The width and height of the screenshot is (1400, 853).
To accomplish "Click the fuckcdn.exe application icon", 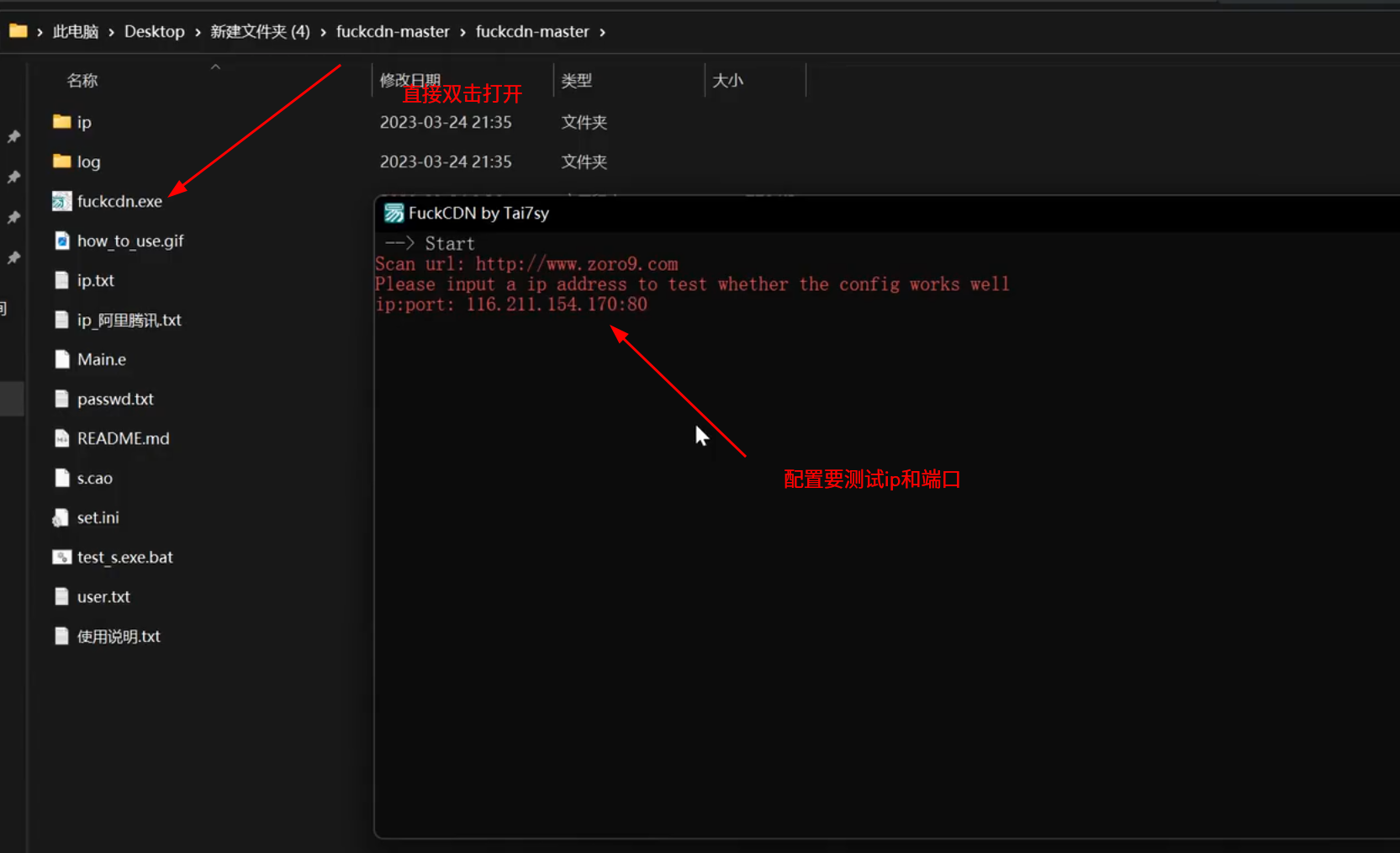I will 61,201.
